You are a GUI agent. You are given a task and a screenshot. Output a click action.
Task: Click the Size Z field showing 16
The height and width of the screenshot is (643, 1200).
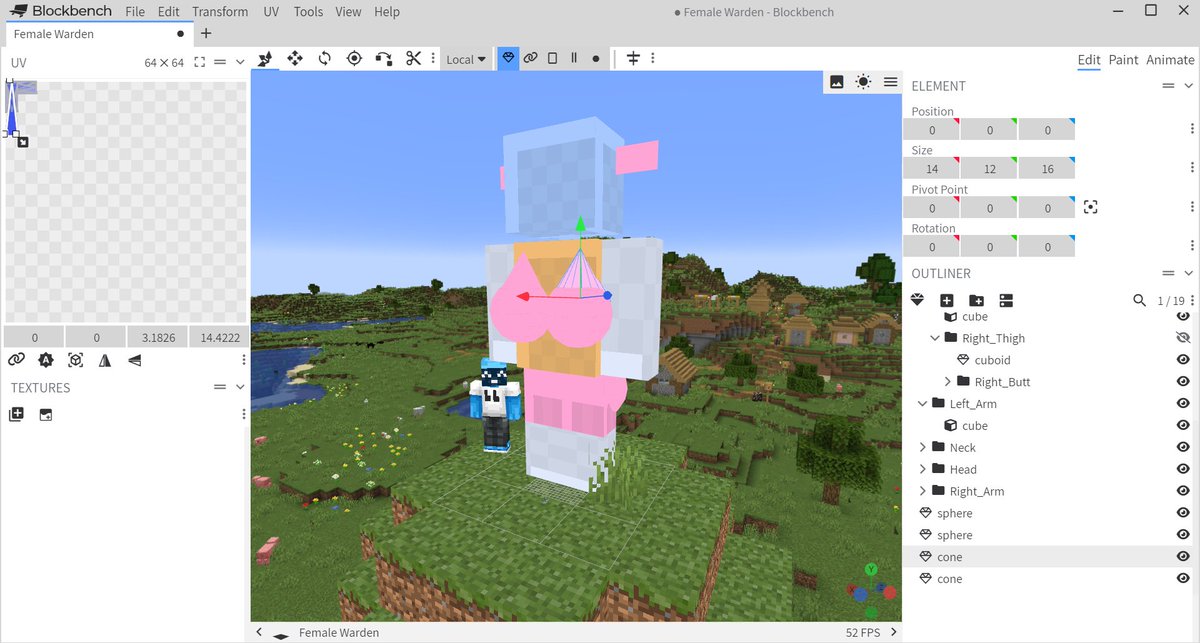[x=1047, y=169]
